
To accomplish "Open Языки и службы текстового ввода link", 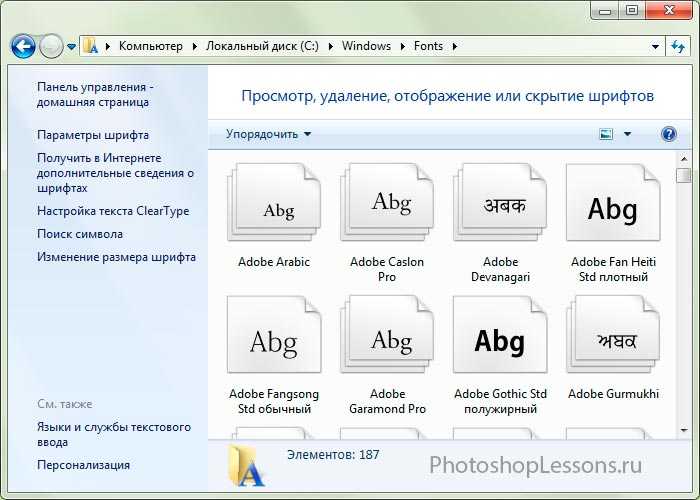I will [x=114, y=434].
